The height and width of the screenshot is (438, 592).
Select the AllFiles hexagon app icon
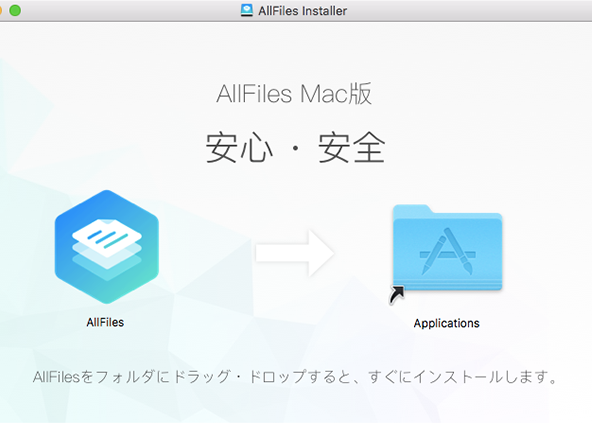[x=106, y=247]
